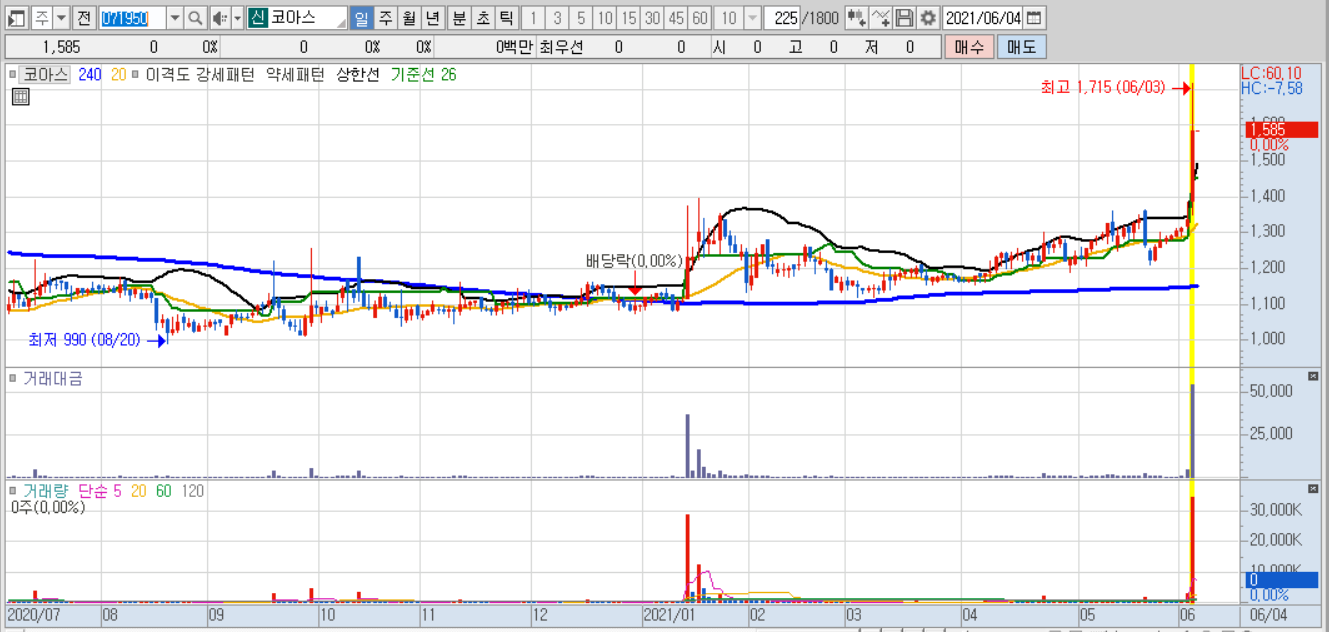Select the 30 interval button

click(x=653, y=18)
